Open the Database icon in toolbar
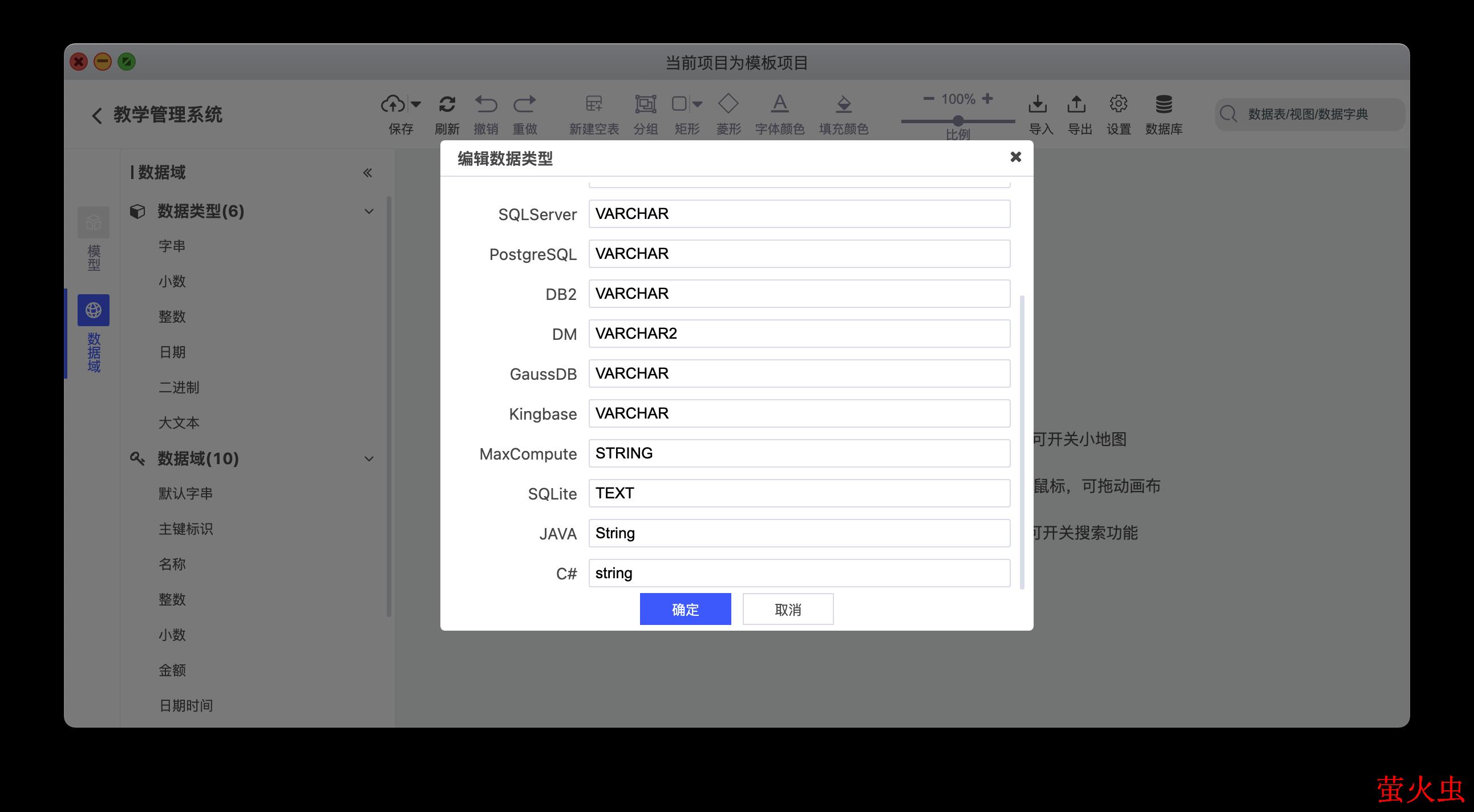The image size is (1474, 812). click(1163, 104)
